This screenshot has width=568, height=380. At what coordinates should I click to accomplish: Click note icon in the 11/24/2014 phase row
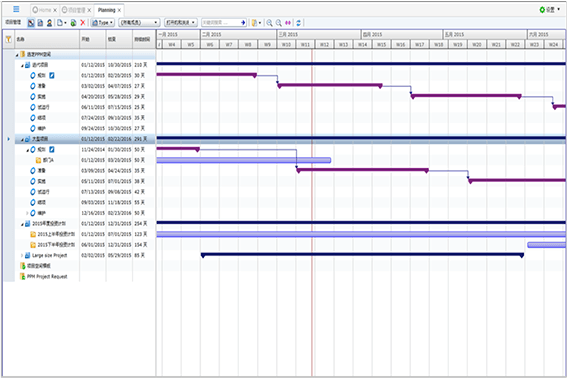pyautogui.click(x=52, y=149)
